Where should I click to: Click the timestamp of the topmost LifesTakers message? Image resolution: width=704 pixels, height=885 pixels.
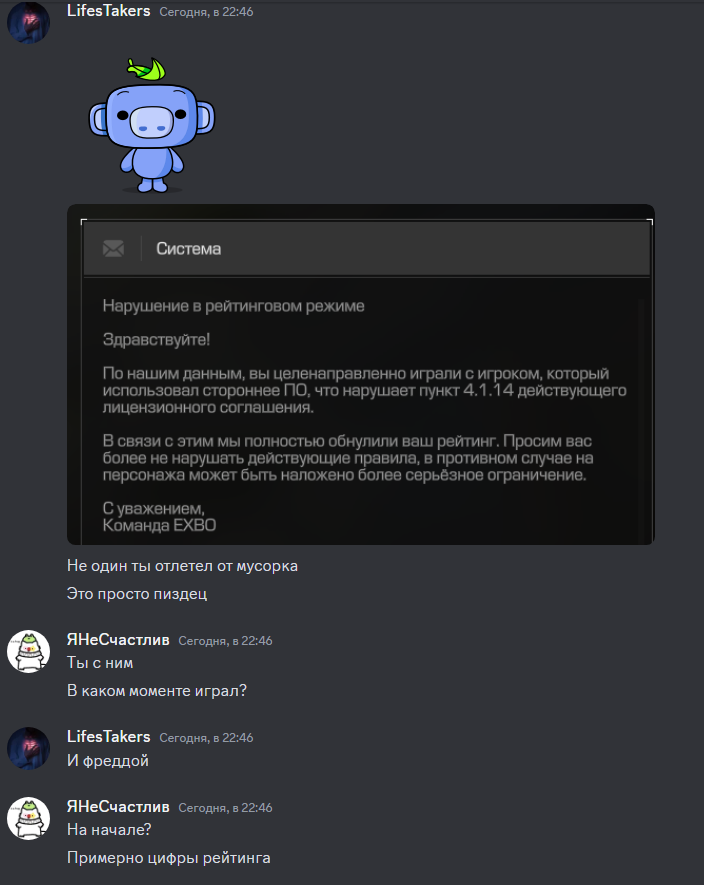click(x=206, y=12)
